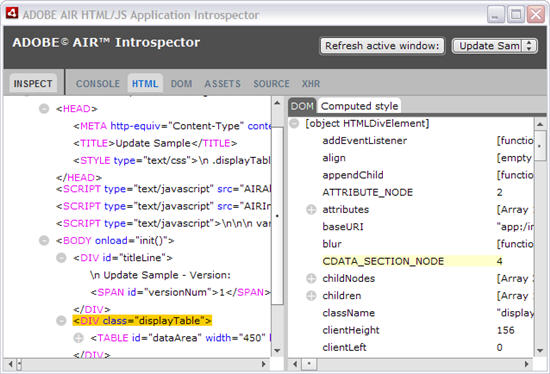Click the DOM pane scroll down arrow
The width and height of the screenshot is (550, 374).
click(x=540, y=350)
